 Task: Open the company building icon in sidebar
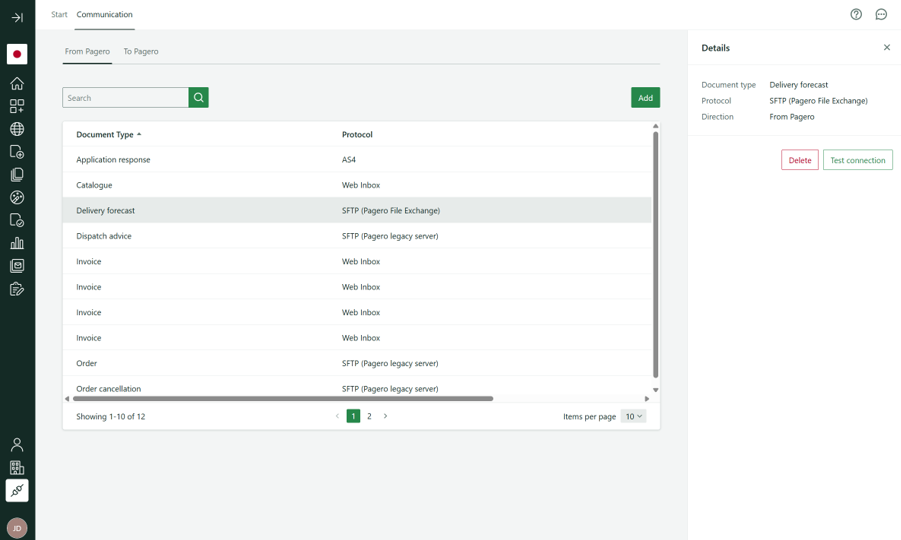point(17,467)
